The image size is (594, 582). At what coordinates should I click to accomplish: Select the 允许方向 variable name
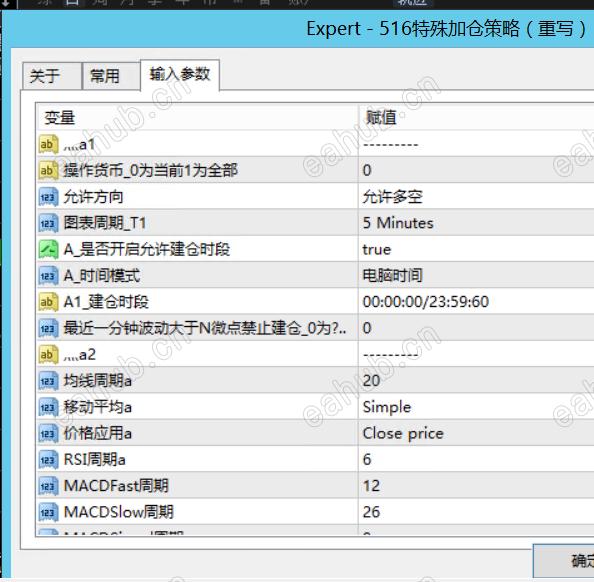[93, 197]
